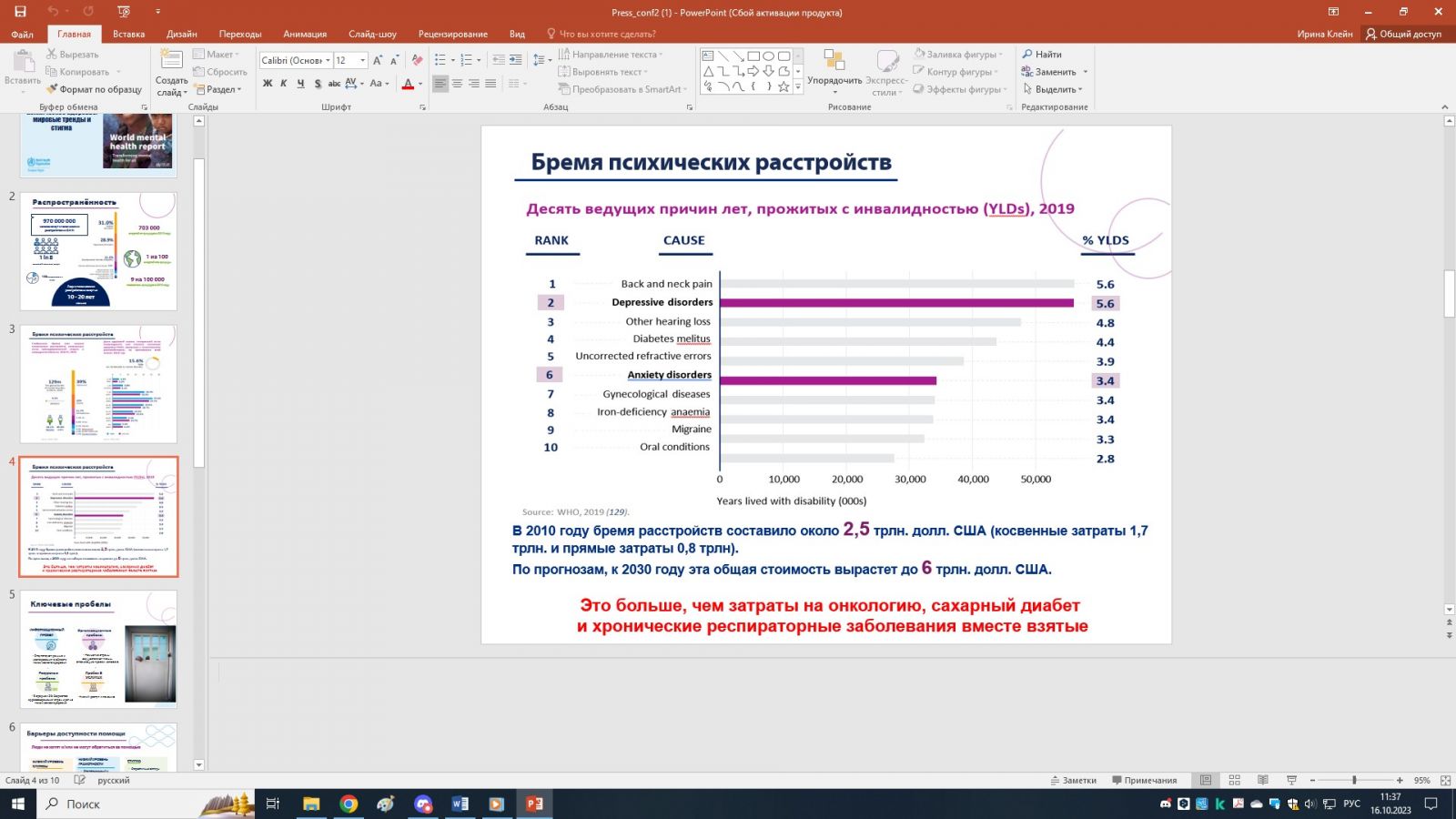
Task: Adjust the zoom slider in the status bar
Action: tap(1354, 780)
